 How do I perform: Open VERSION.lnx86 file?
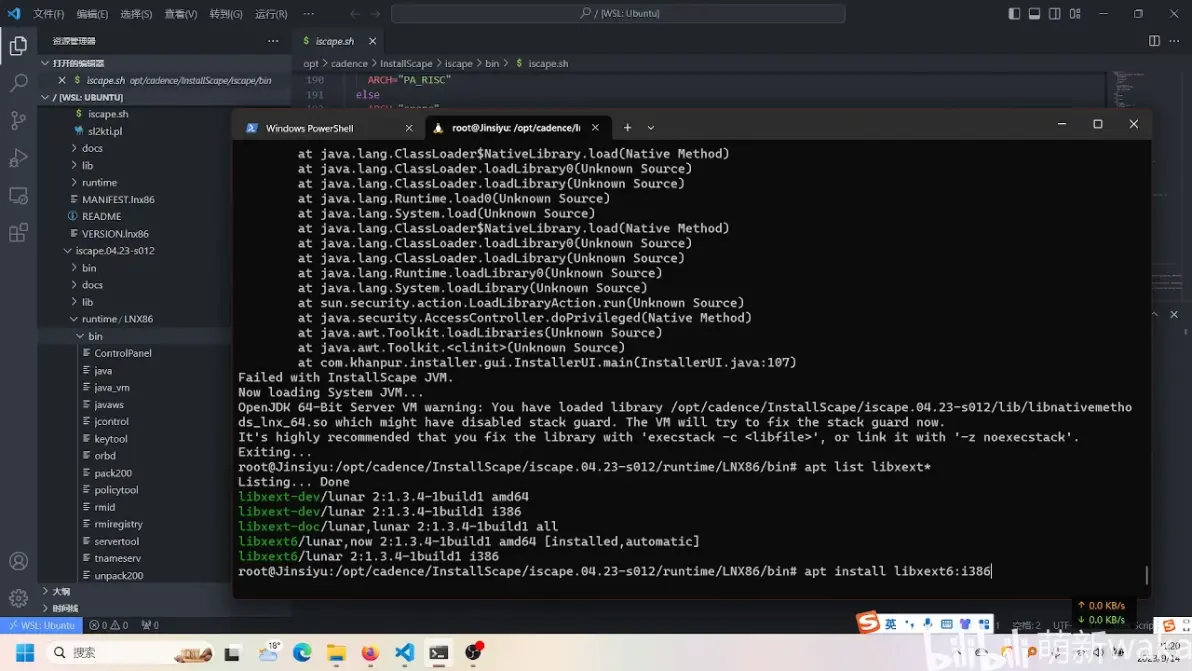point(115,234)
